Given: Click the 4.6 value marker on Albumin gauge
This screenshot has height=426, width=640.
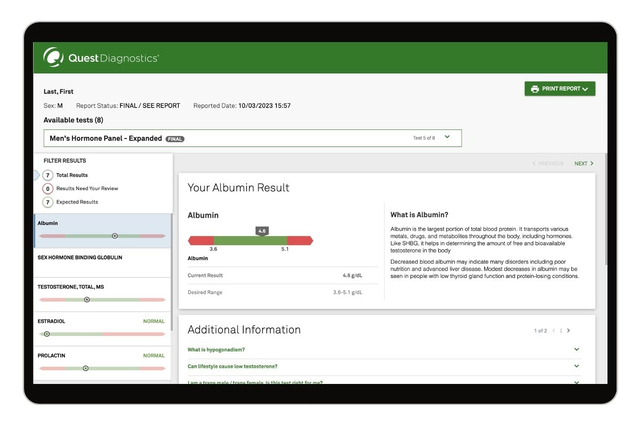Looking at the screenshot, I should point(262,230).
